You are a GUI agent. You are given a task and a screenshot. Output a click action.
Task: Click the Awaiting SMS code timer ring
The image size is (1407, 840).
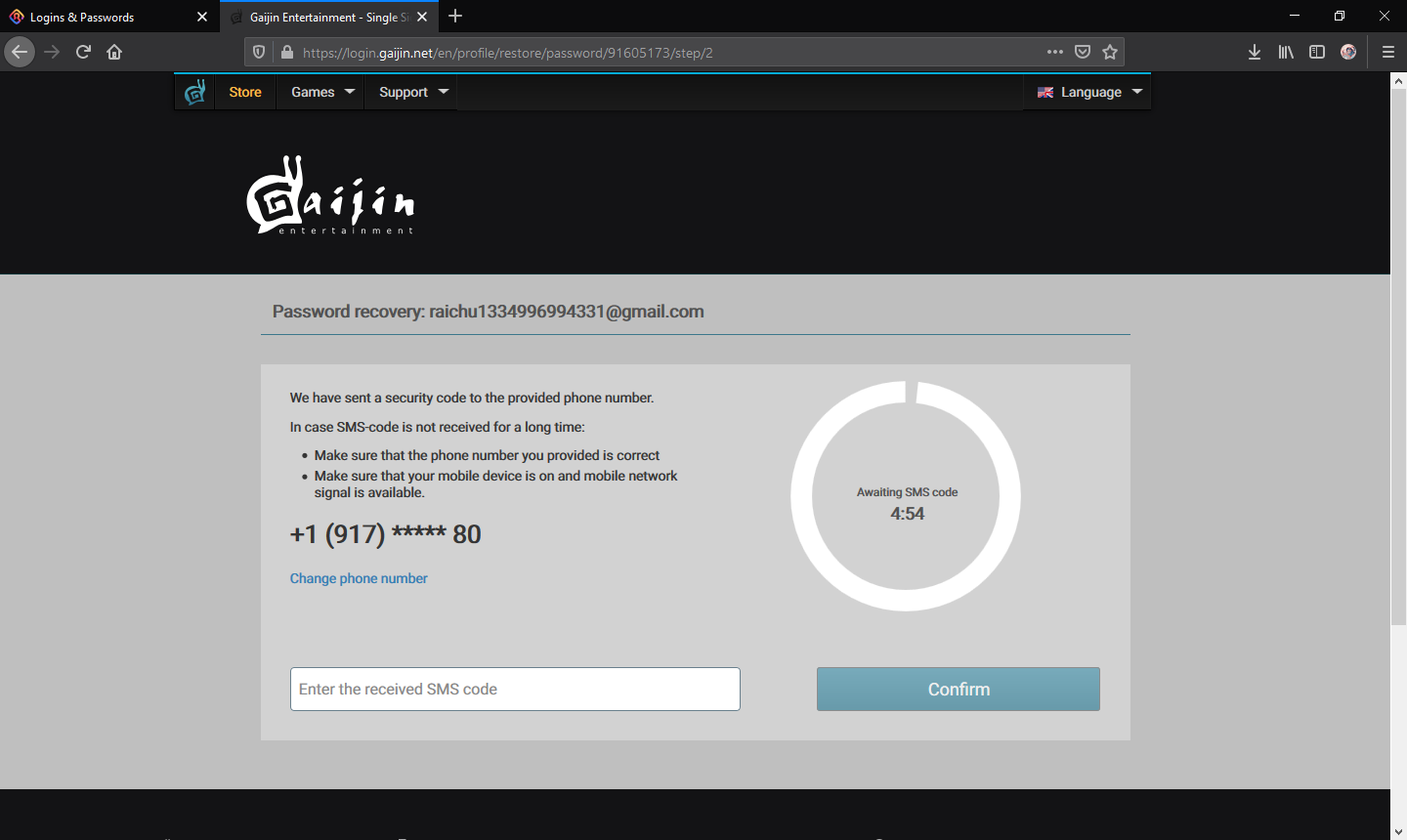pyautogui.click(x=906, y=496)
